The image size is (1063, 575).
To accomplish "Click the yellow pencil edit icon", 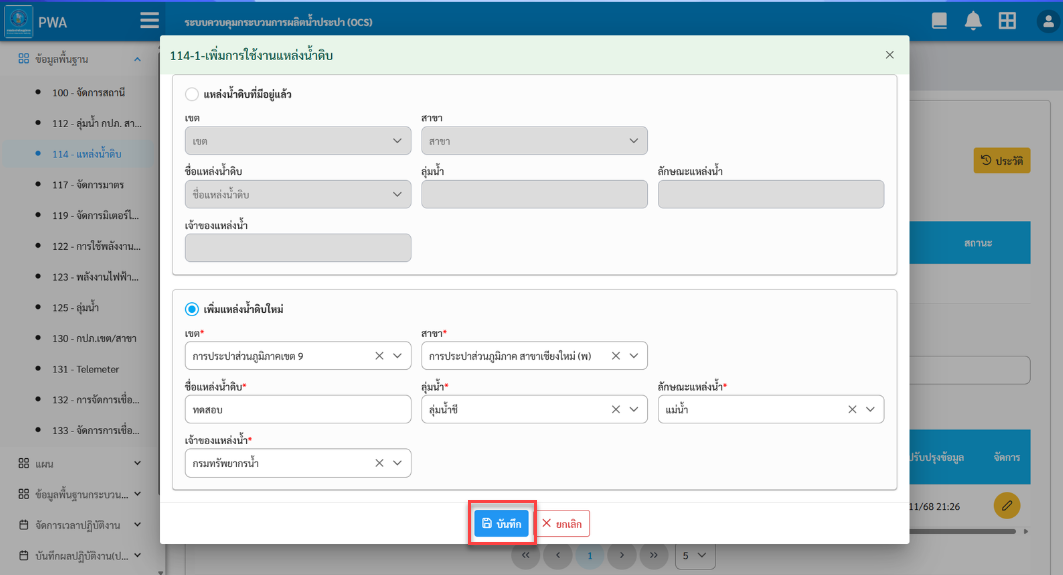I will tap(1007, 506).
